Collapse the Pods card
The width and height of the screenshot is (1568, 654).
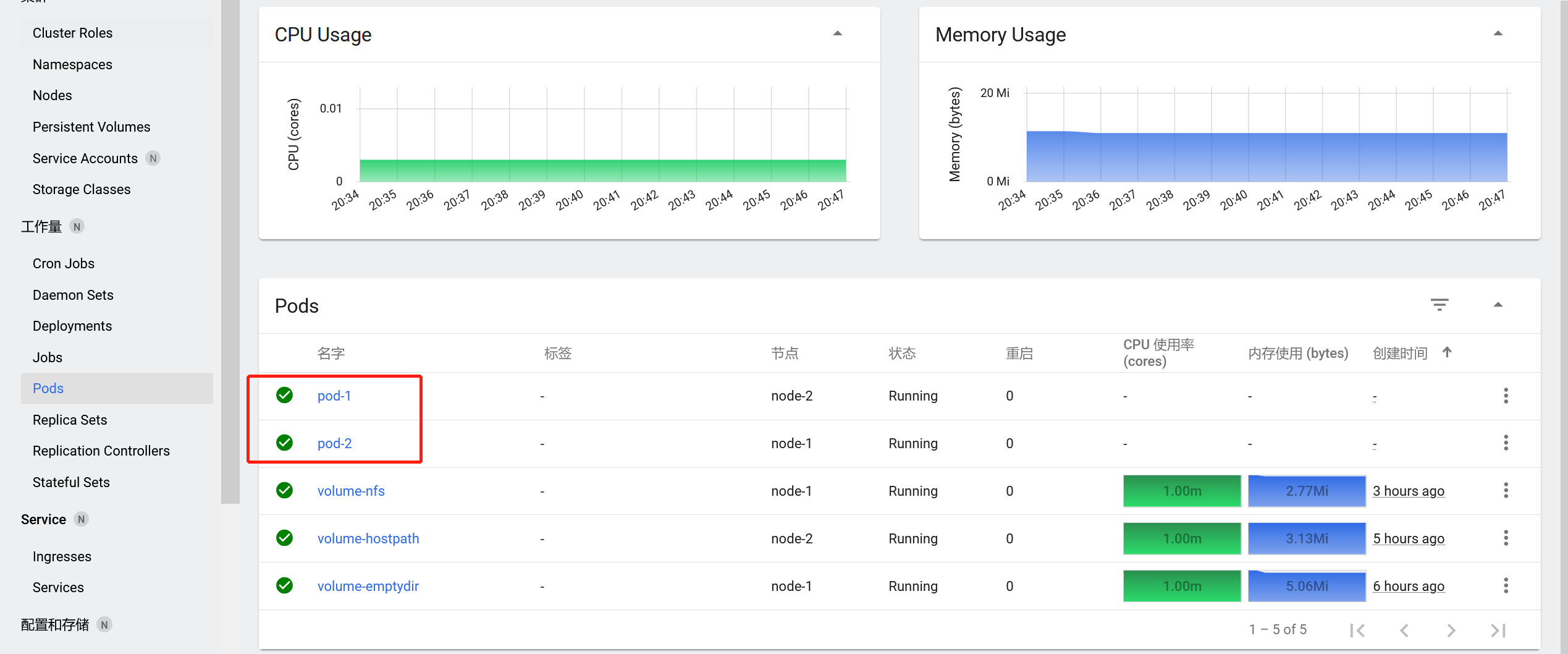[1498, 305]
